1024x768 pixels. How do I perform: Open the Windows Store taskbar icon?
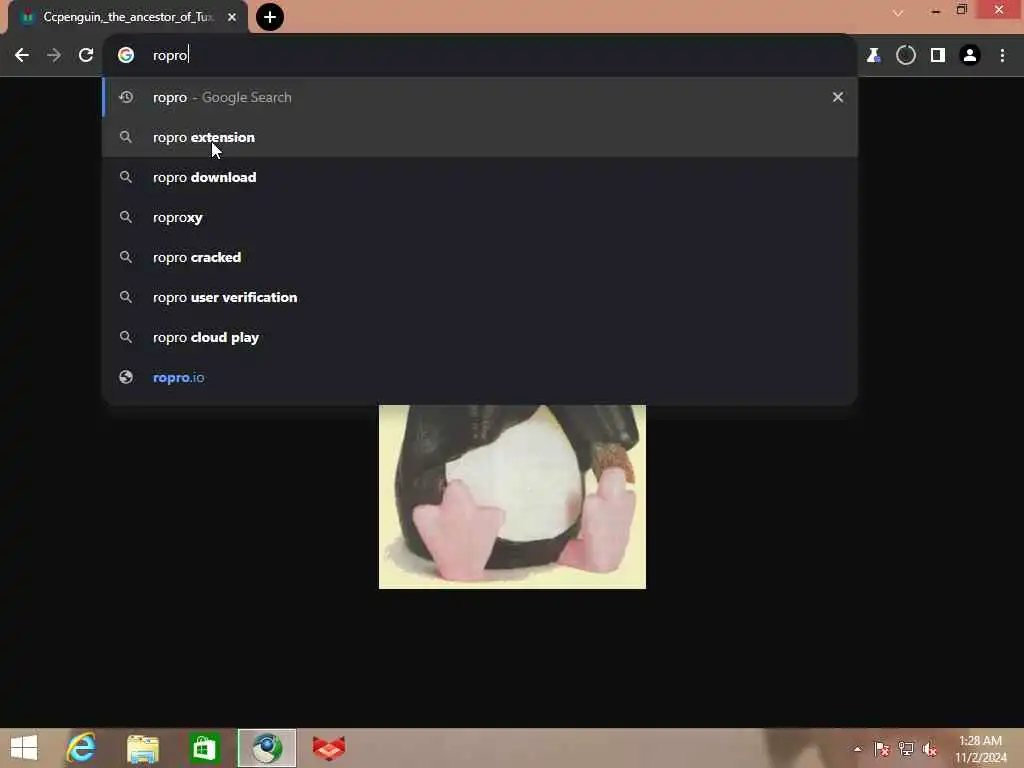[204, 748]
